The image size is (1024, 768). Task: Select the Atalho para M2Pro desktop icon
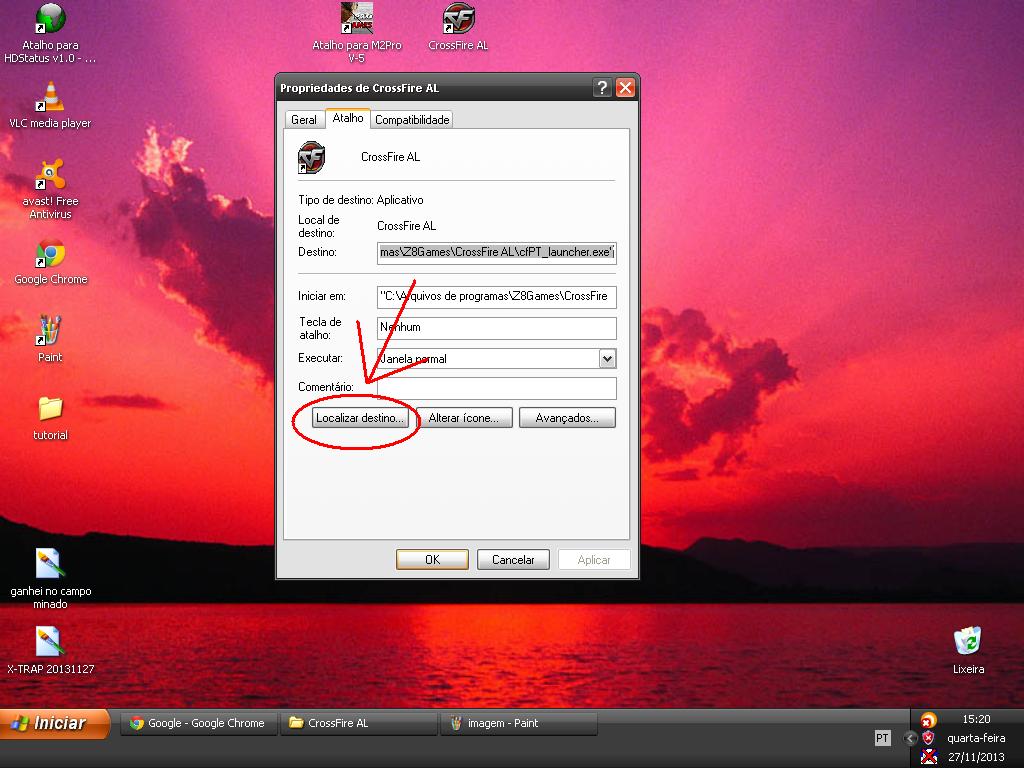(x=357, y=20)
